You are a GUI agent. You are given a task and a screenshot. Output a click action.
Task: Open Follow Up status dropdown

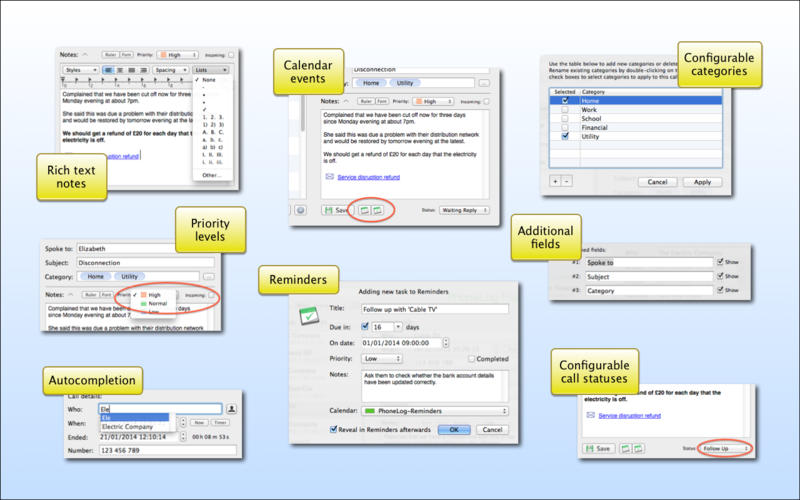tap(725, 448)
